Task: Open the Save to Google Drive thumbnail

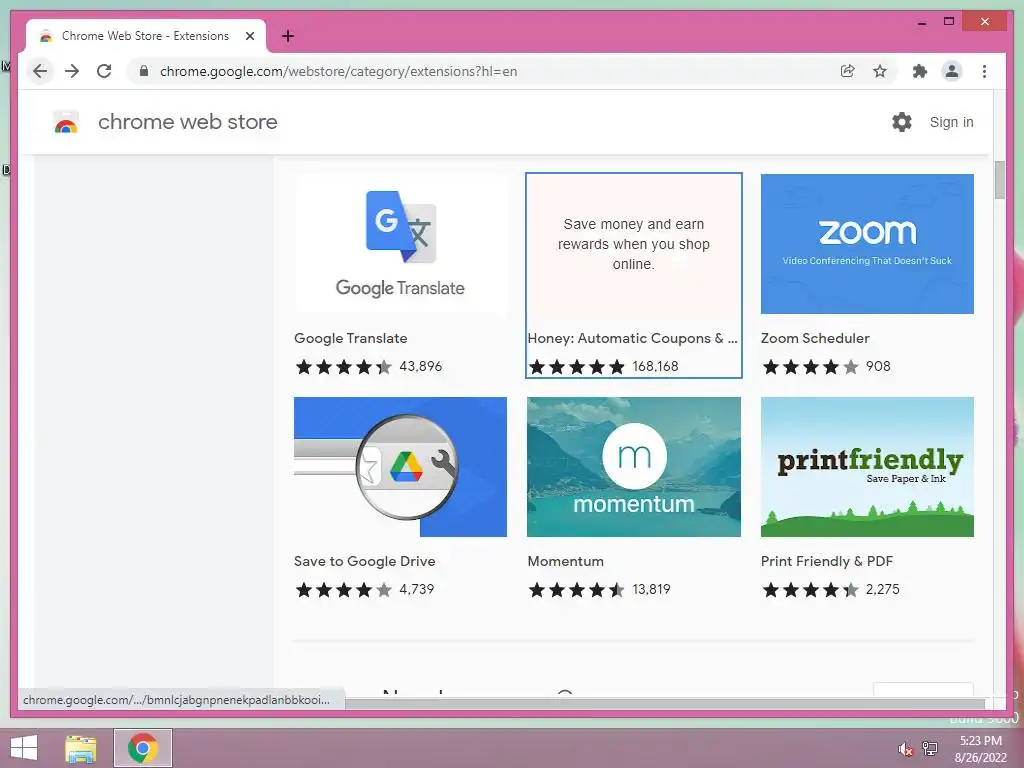Action: (400, 467)
